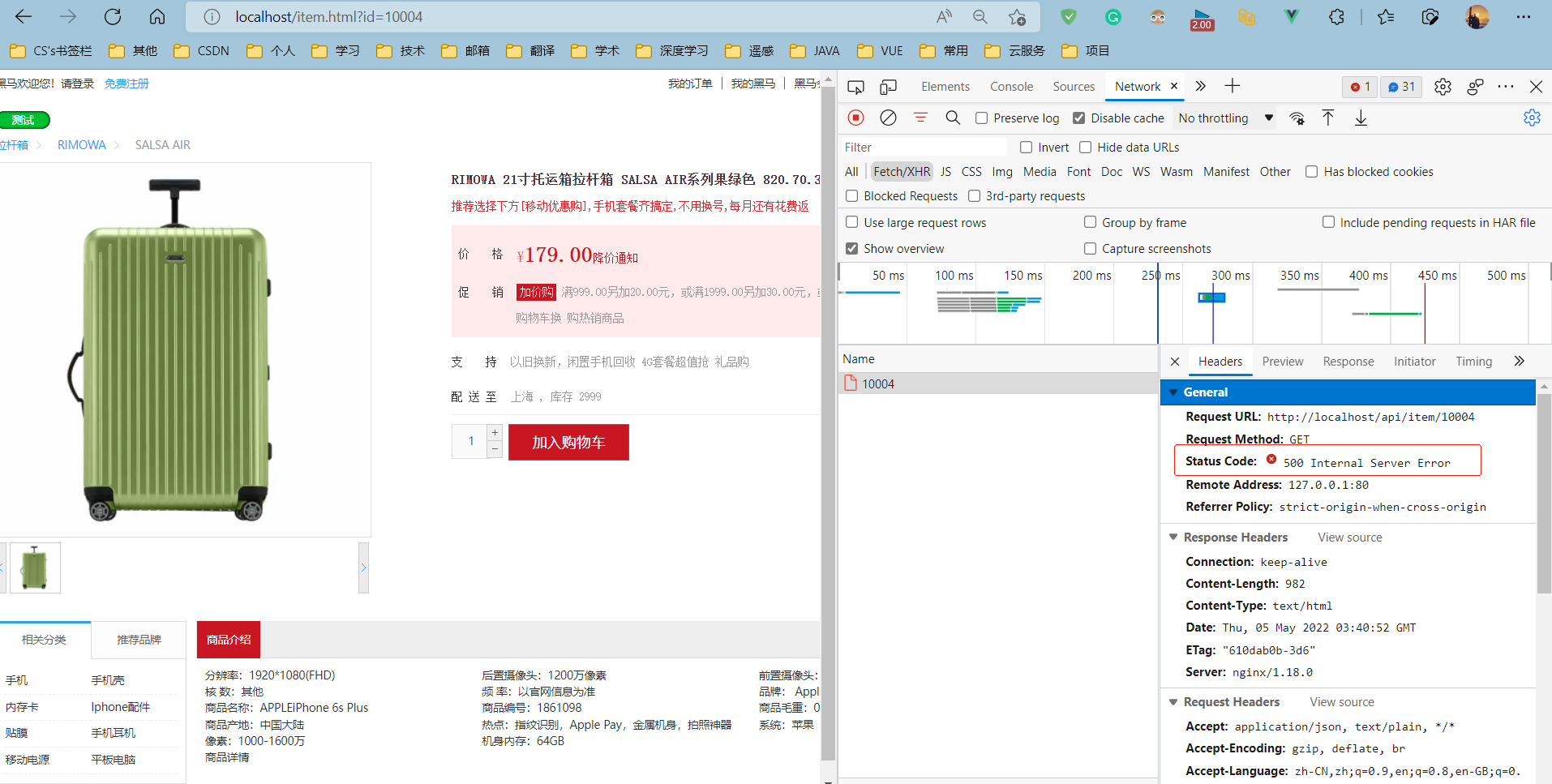1552x784 pixels.
Task: Export HAR file with download arrow
Action: coord(1361,118)
